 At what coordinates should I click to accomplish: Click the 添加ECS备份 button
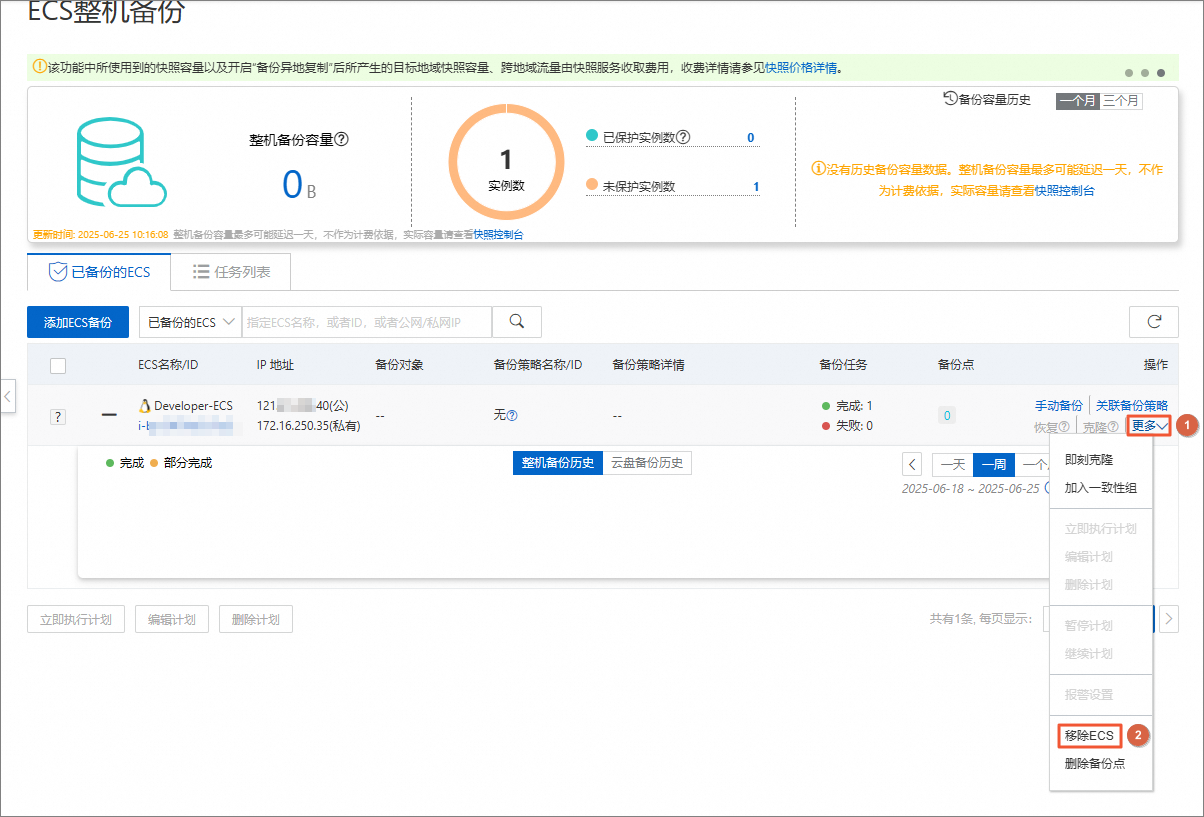(78, 322)
